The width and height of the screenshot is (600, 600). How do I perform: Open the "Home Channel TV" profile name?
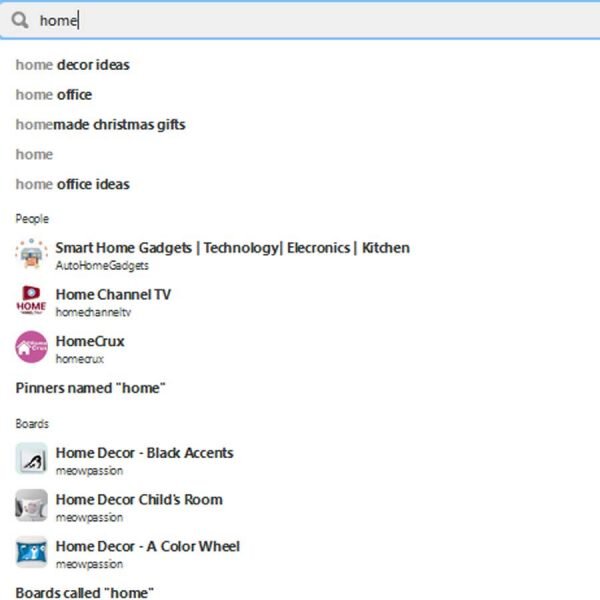[113, 295]
